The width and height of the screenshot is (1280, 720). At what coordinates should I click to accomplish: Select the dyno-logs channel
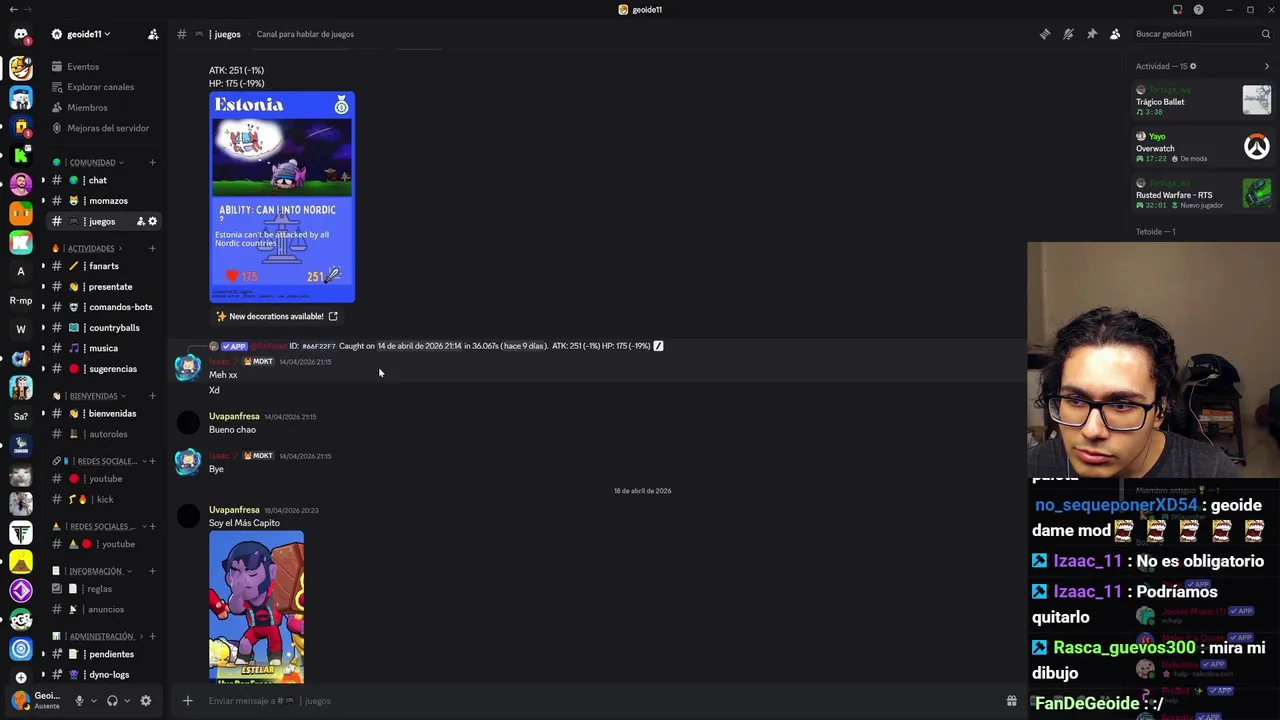pos(103,675)
